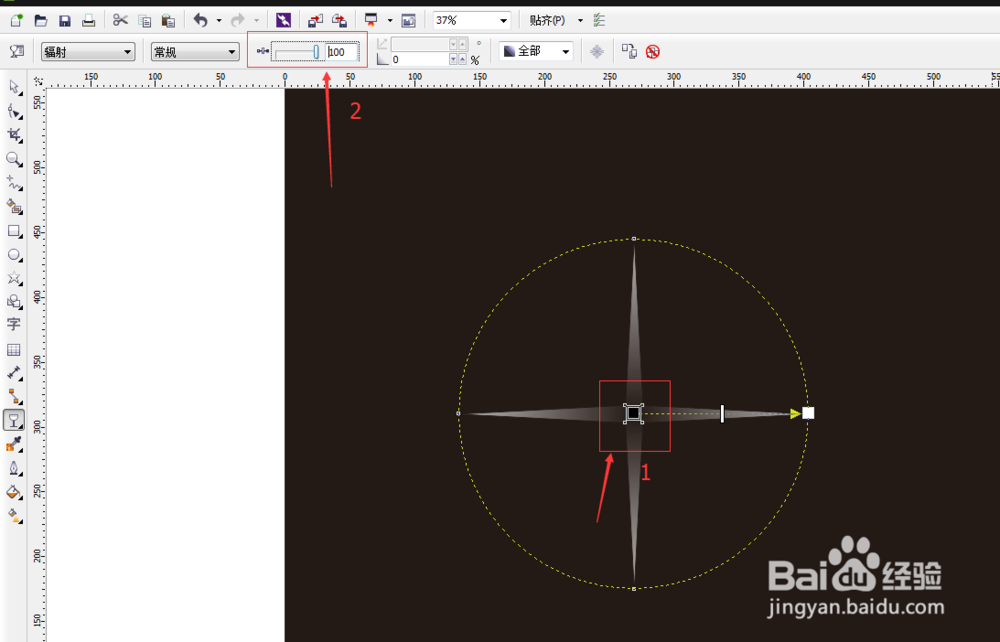Screen dimensions: 1000x642
Task: Click the transparency value field showing 100
Action: [342, 52]
